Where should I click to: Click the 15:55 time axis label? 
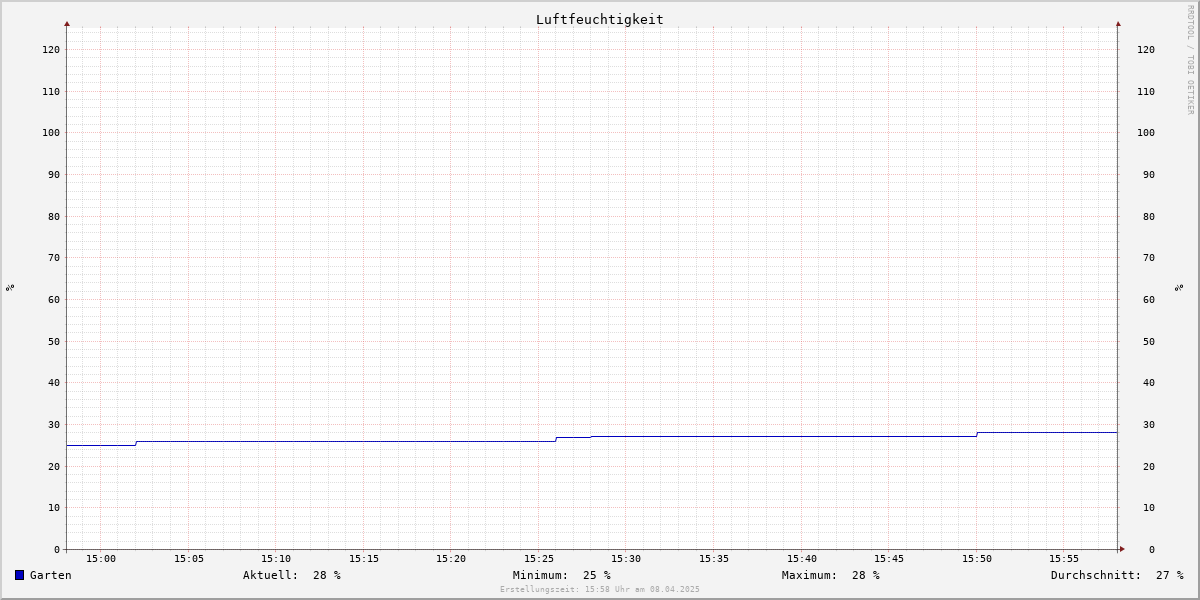tap(1064, 558)
